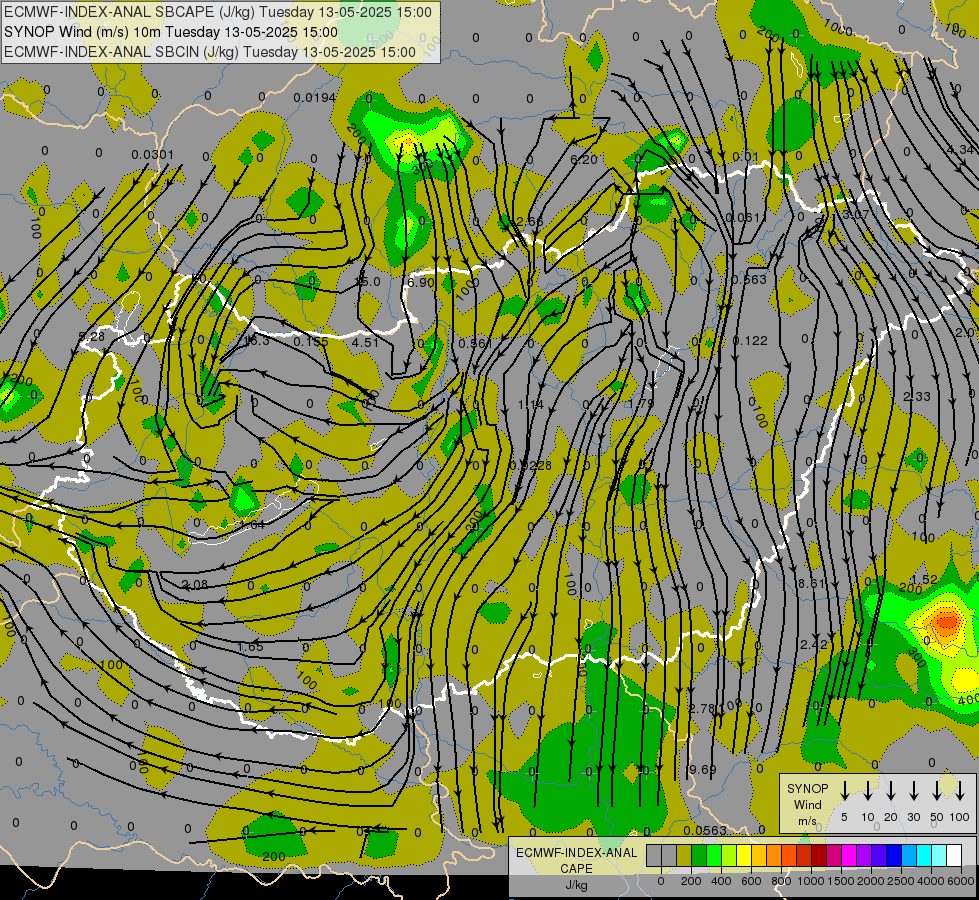Click the wind legend arrow above 50
Image resolution: width=979 pixels, height=900 pixels.
point(937,791)
